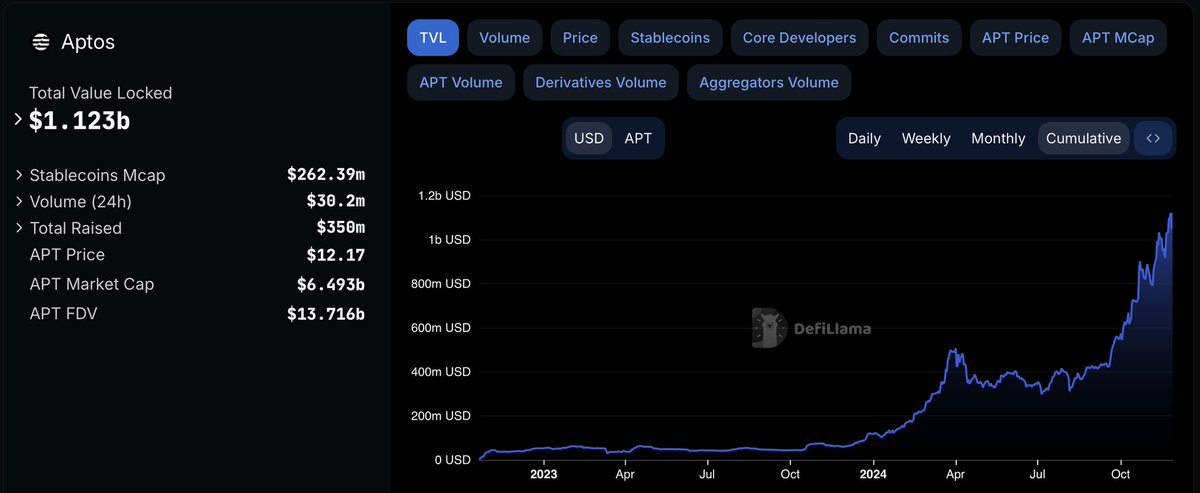Click the $1.123b total value
Image resolution: width=1200 pixels, height=493 pixels.
pyautogui.click(x=80, y=121)
